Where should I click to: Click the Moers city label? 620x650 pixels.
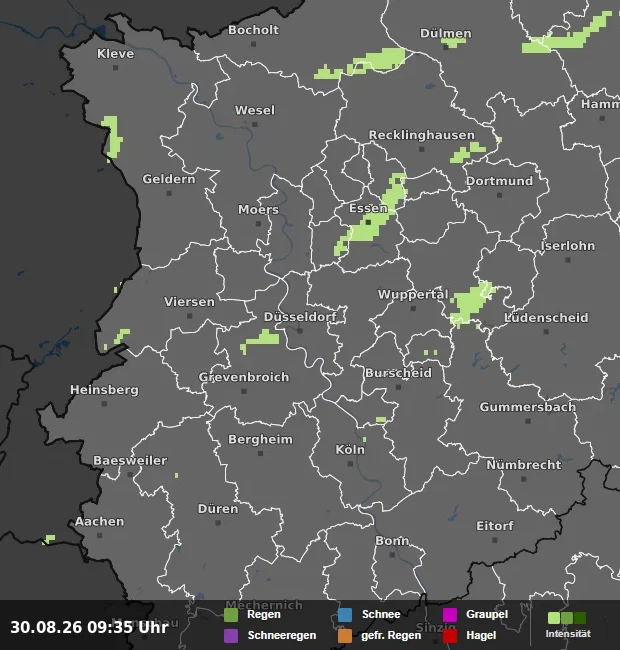coord(258,210)
